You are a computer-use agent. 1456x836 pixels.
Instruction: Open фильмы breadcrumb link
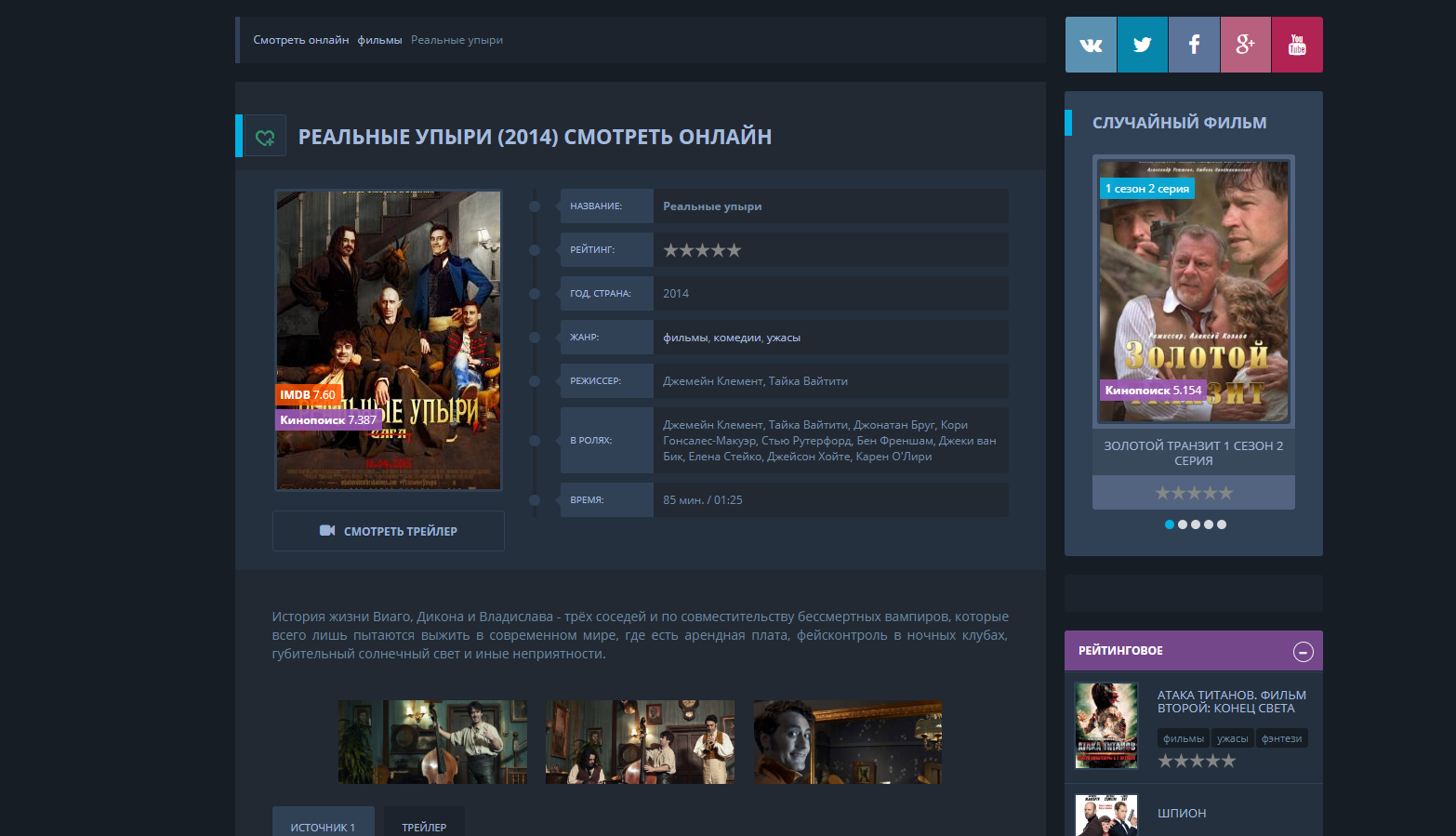(379, 40)
